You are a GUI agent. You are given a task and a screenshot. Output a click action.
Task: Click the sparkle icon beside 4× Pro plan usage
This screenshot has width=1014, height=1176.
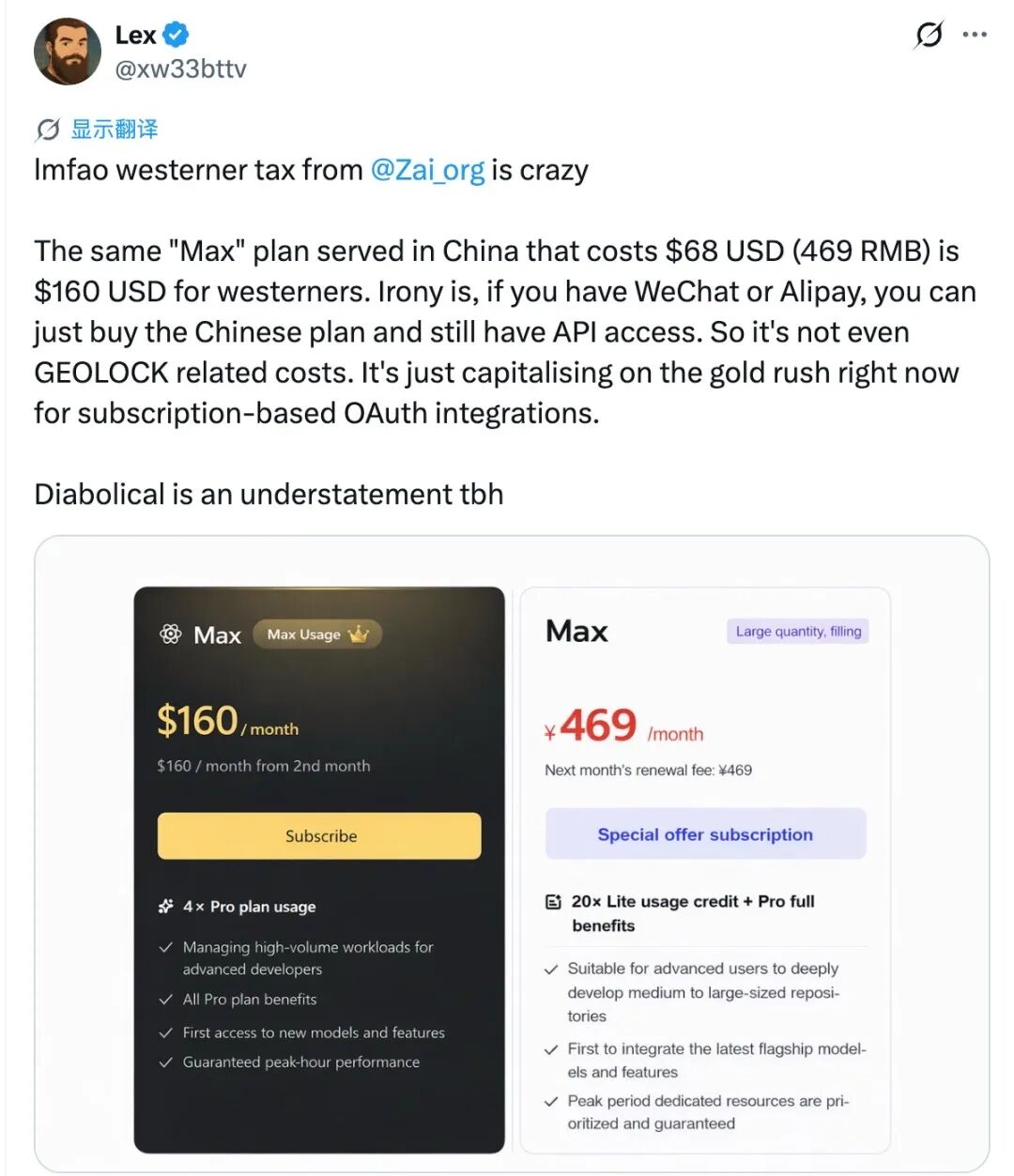pos(166,906)
